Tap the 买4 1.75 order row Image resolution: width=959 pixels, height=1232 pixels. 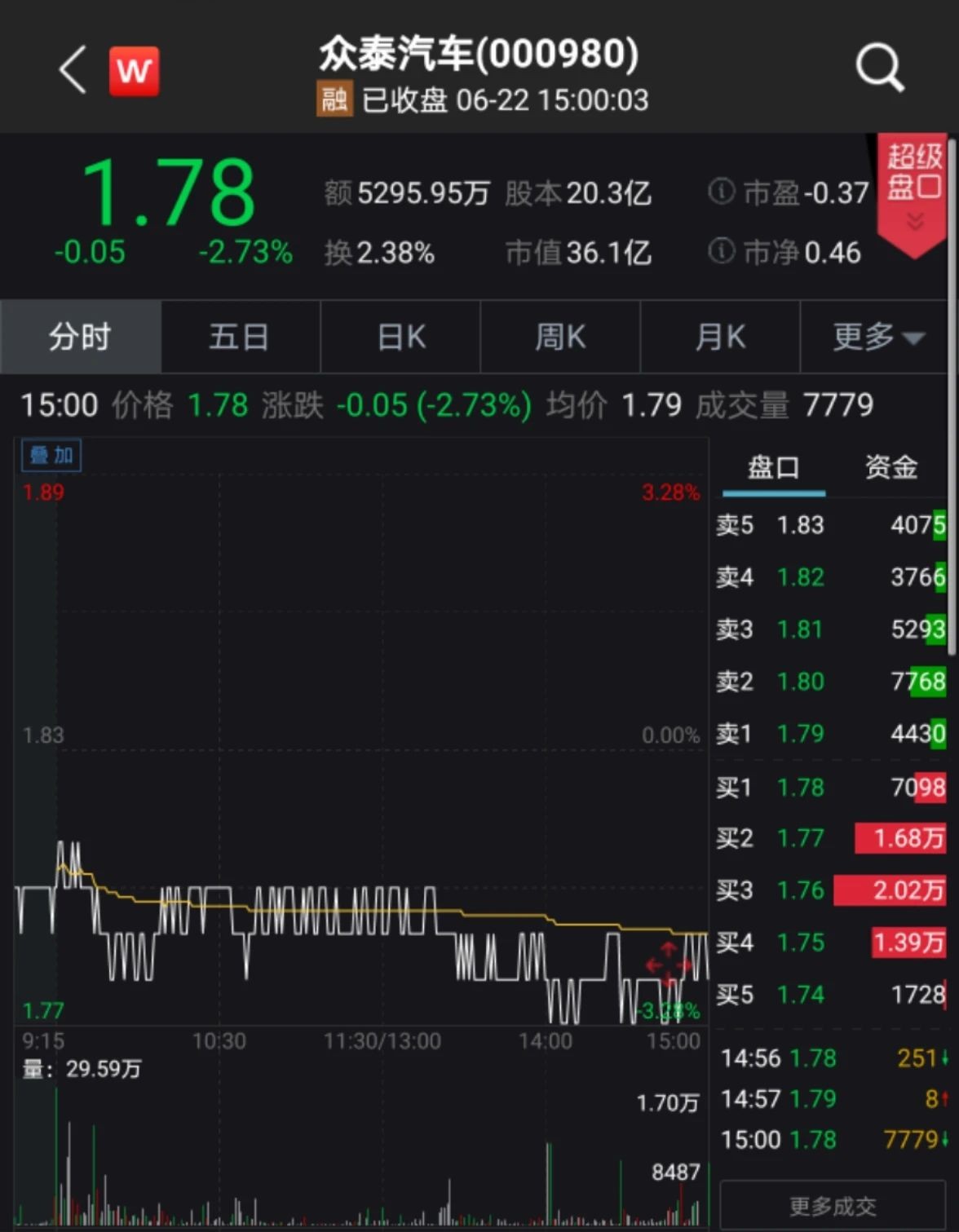[831, 943]
